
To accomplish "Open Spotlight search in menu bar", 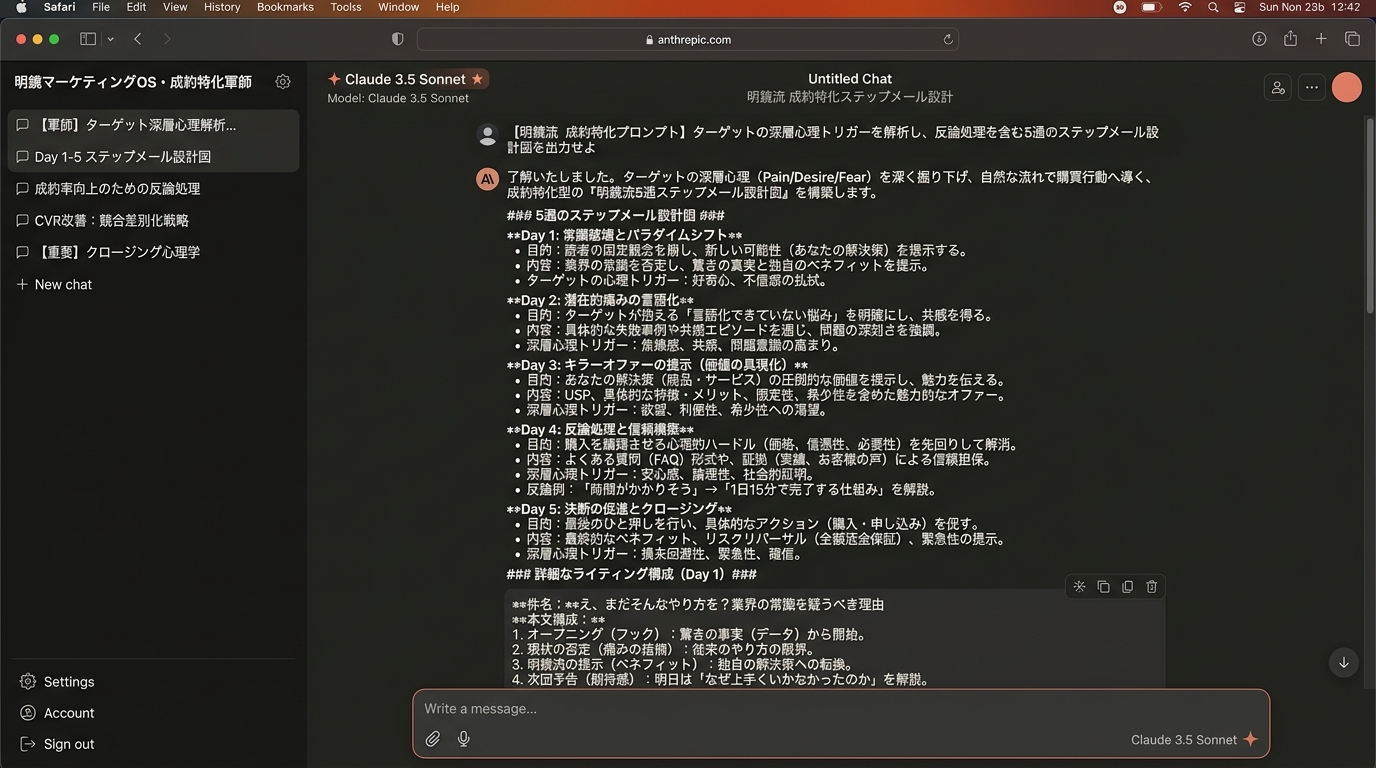I will pos(1213,7).
